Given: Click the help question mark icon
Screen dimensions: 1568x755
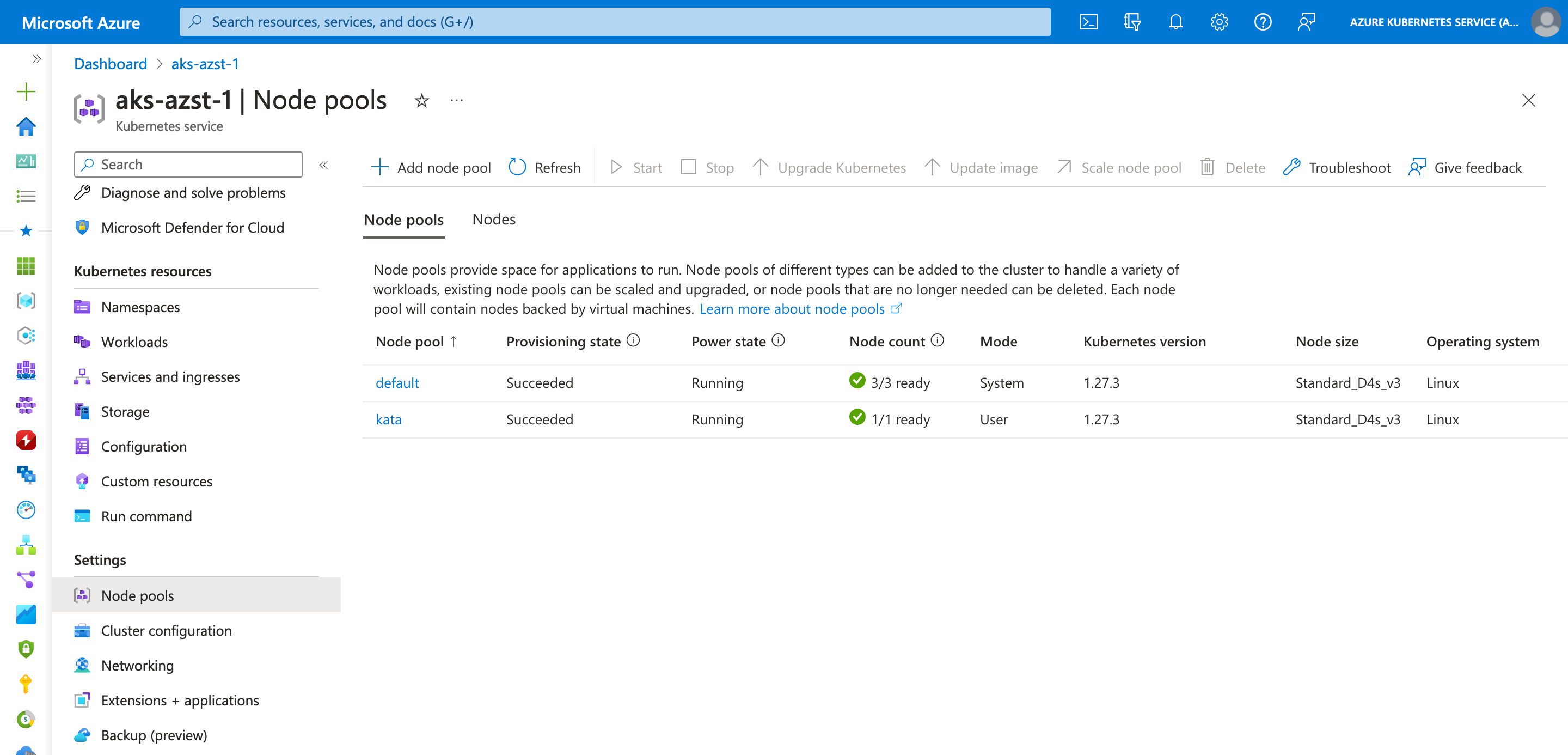Looking at the screenshot, I should coord(1263,22).
